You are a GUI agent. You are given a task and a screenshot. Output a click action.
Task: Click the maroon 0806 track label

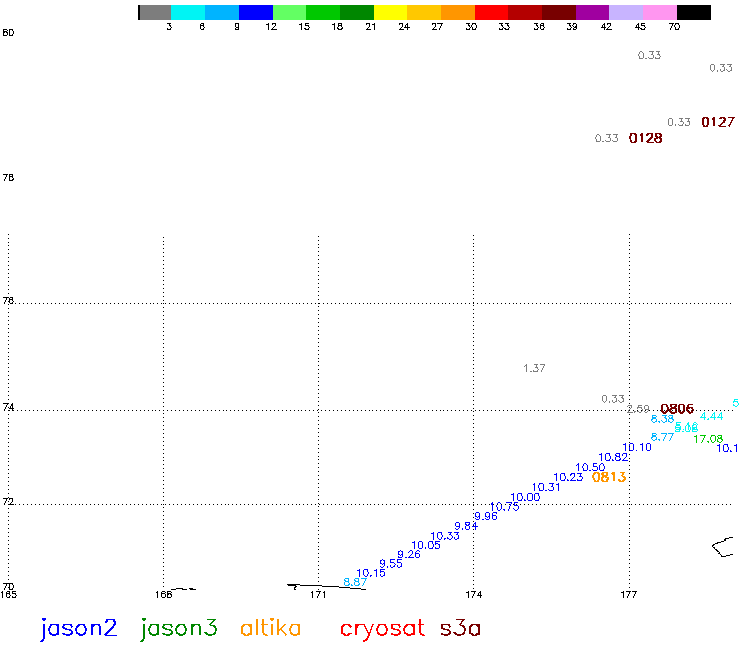[677, 409]
